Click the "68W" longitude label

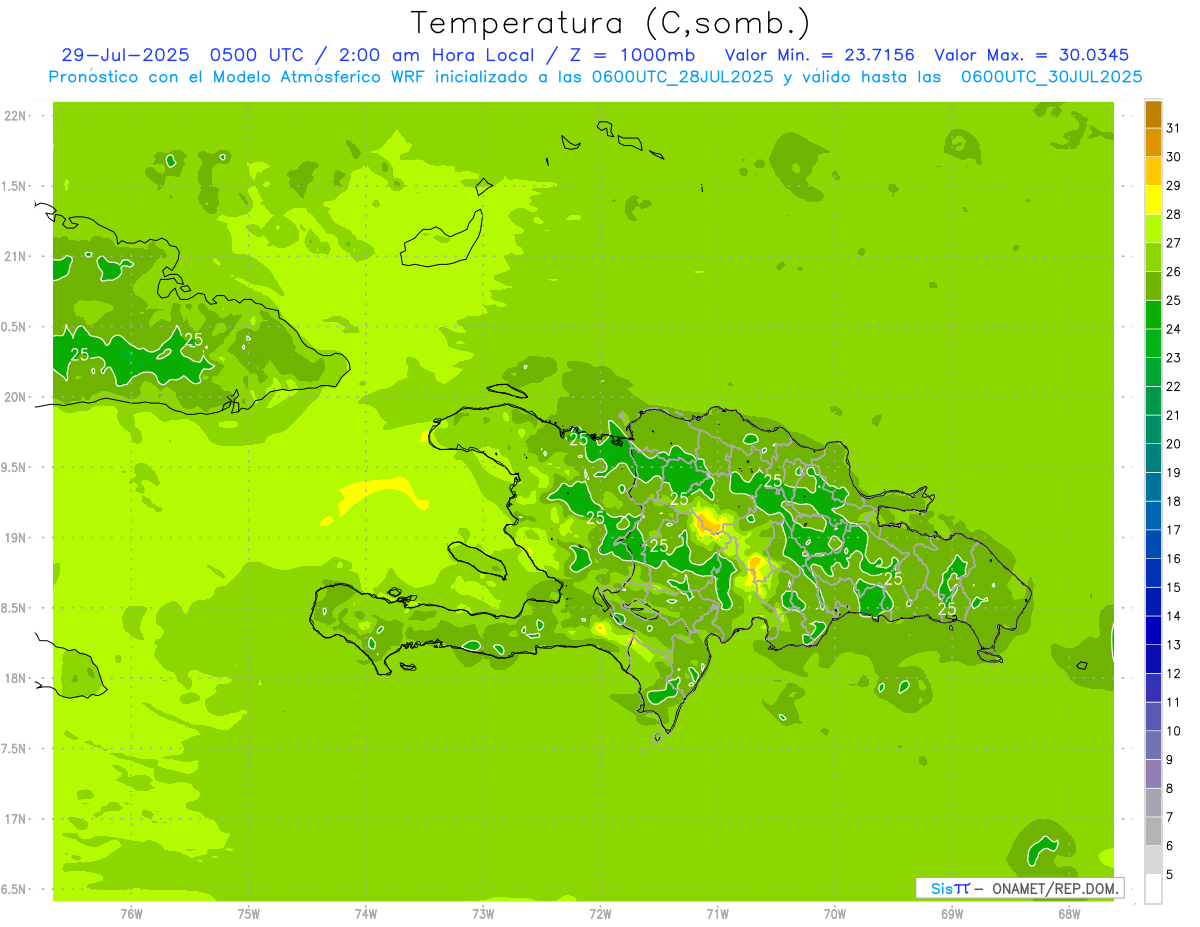click(x=1069, y=913)
